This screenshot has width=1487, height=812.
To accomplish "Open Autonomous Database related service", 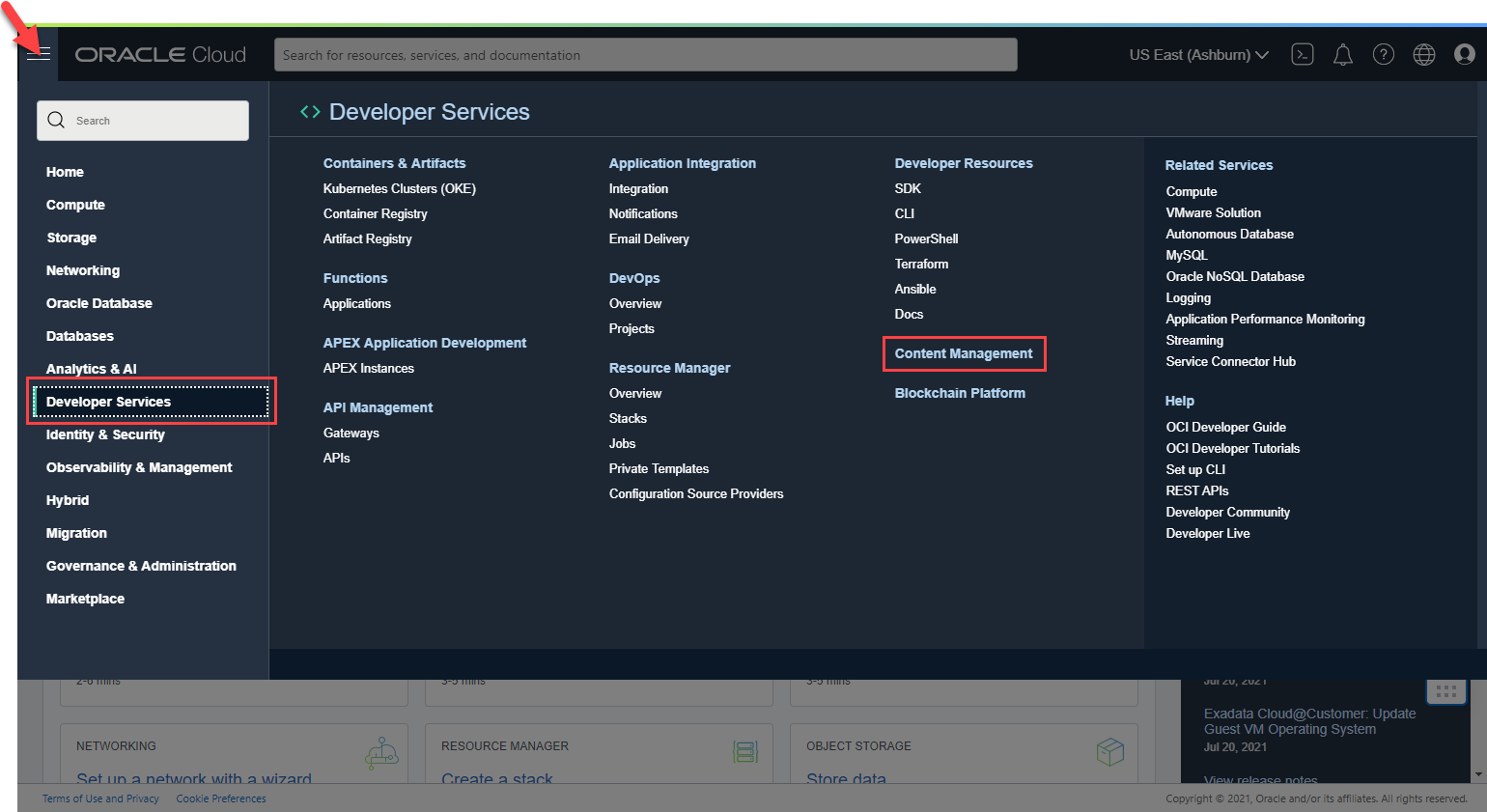I will (x=1229, y=235).
